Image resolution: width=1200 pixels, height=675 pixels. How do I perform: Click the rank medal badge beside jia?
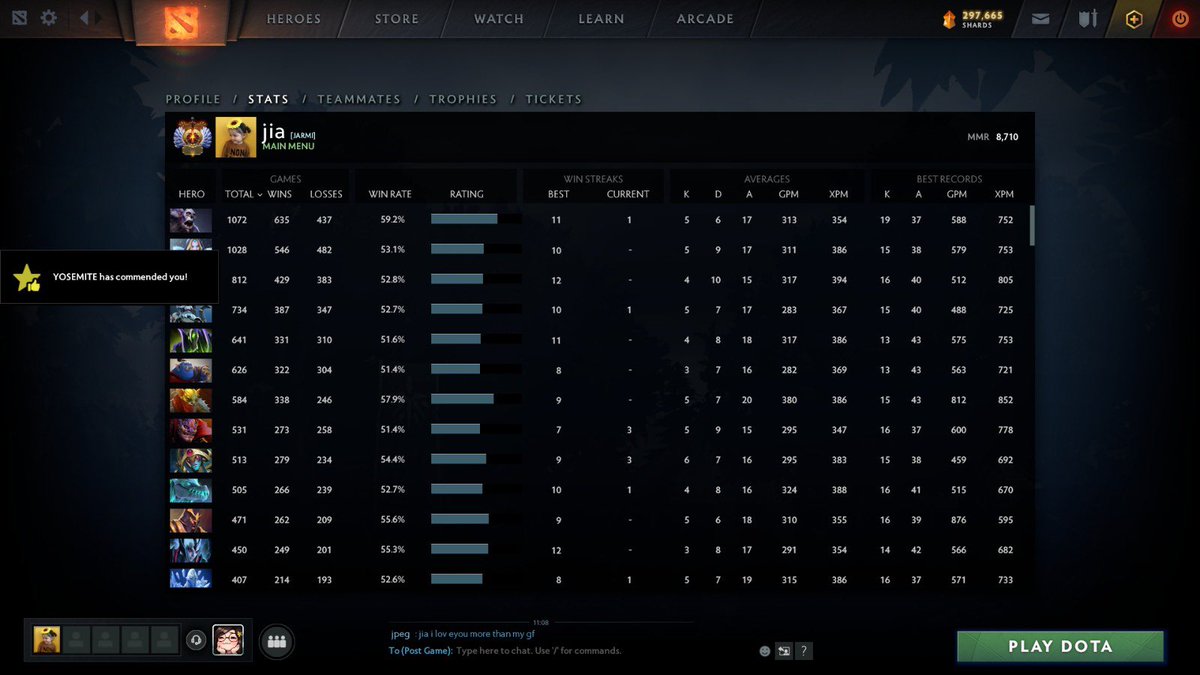(192, 137)
